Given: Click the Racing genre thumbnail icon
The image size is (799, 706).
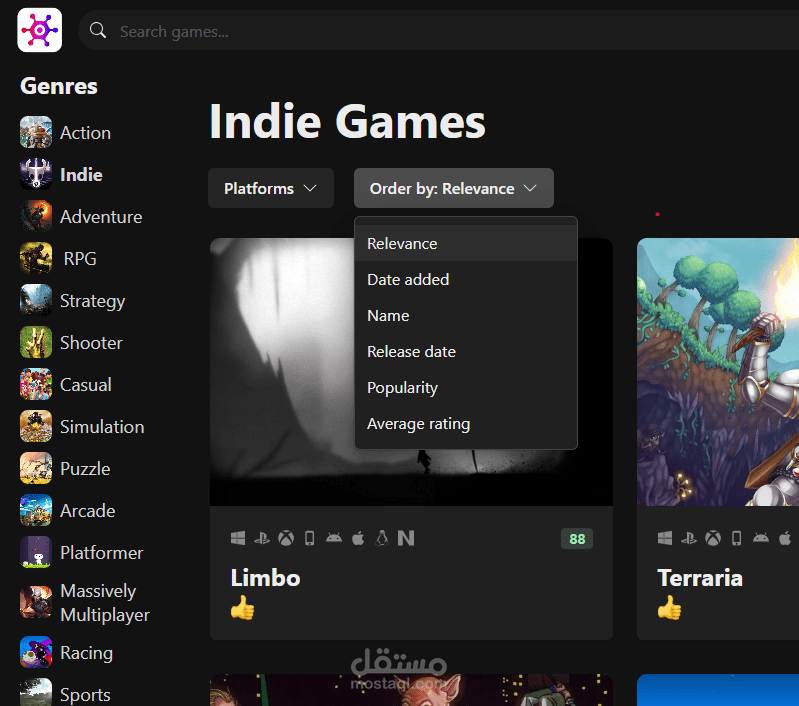Looking at the screenshot, I should tap(36, 652).
